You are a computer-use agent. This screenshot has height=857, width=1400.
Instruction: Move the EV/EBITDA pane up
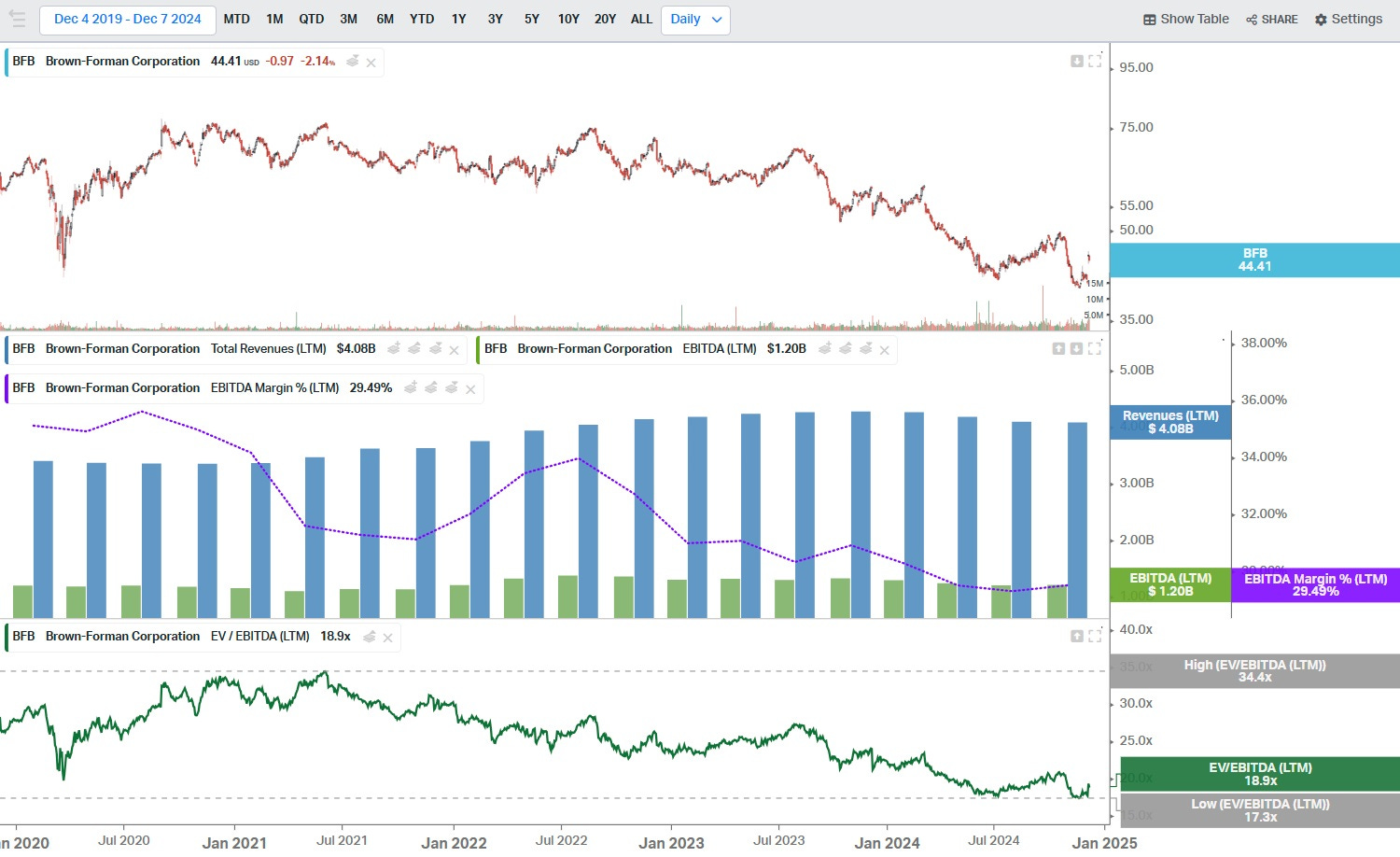click(x=1077, y=636)
